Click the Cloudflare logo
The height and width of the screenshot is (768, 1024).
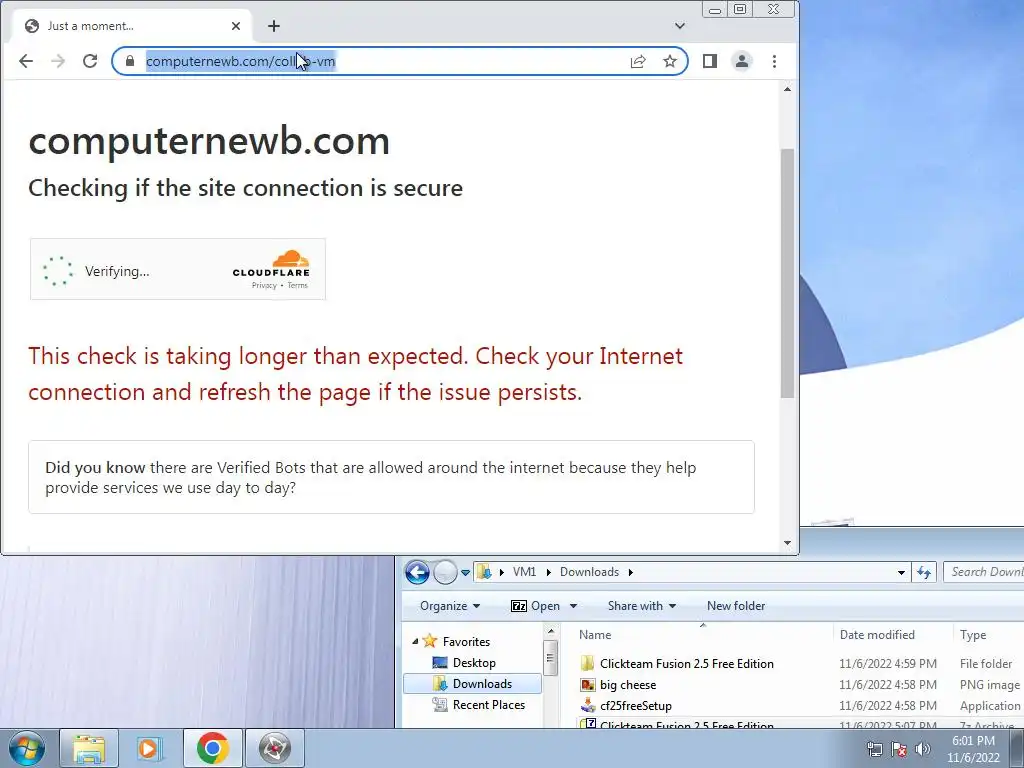[x=271, y=264]
